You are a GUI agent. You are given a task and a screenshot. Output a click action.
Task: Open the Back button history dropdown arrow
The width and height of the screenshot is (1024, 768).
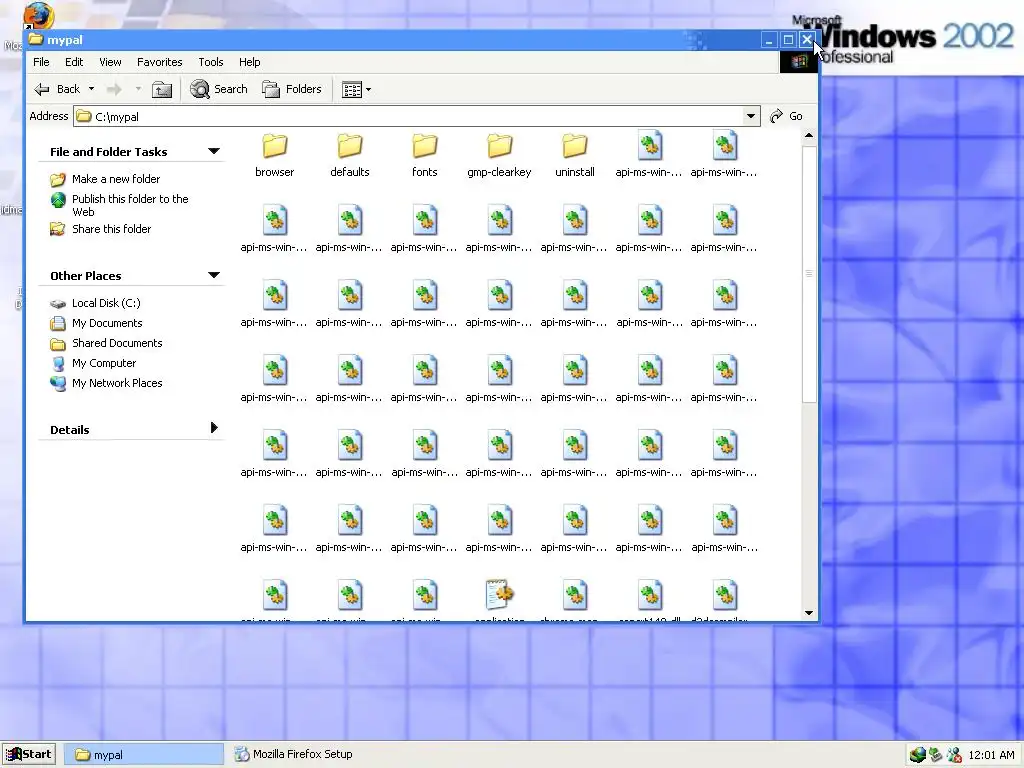91,89
